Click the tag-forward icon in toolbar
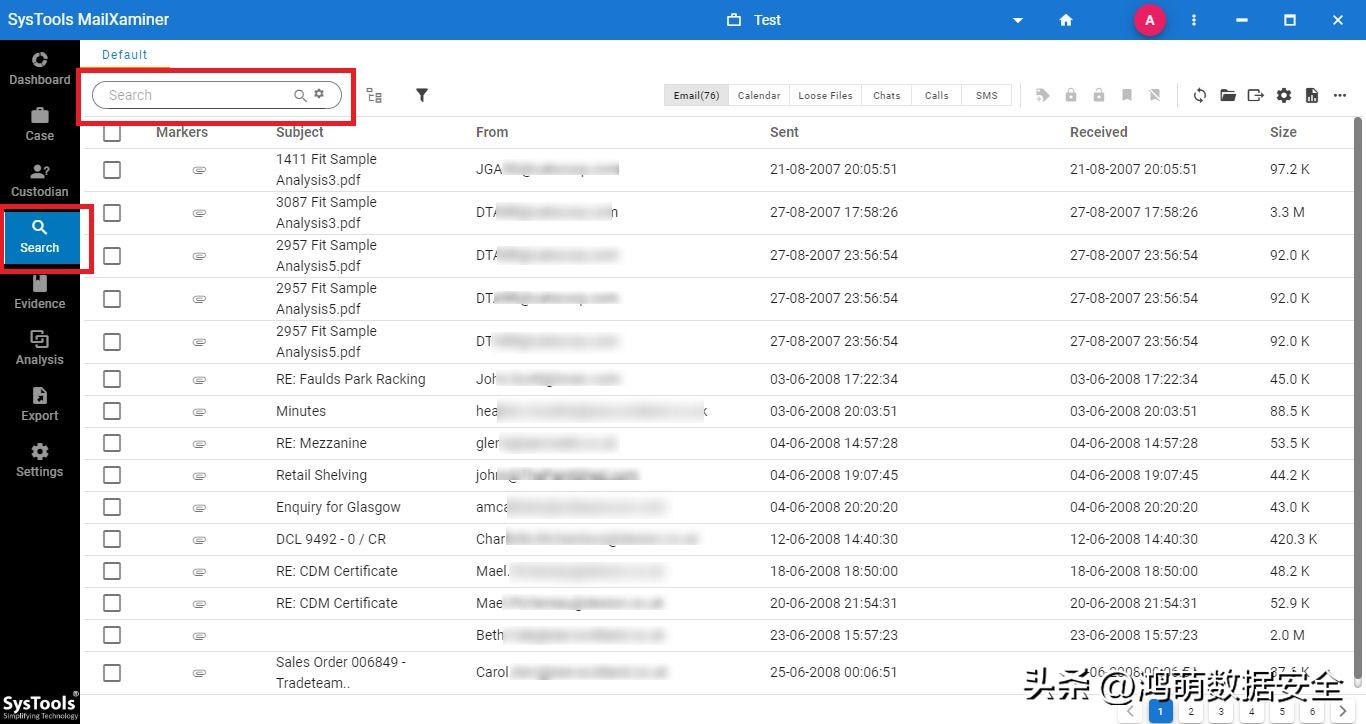The width and height of the screenshot is (1366, 724). 1043,95
